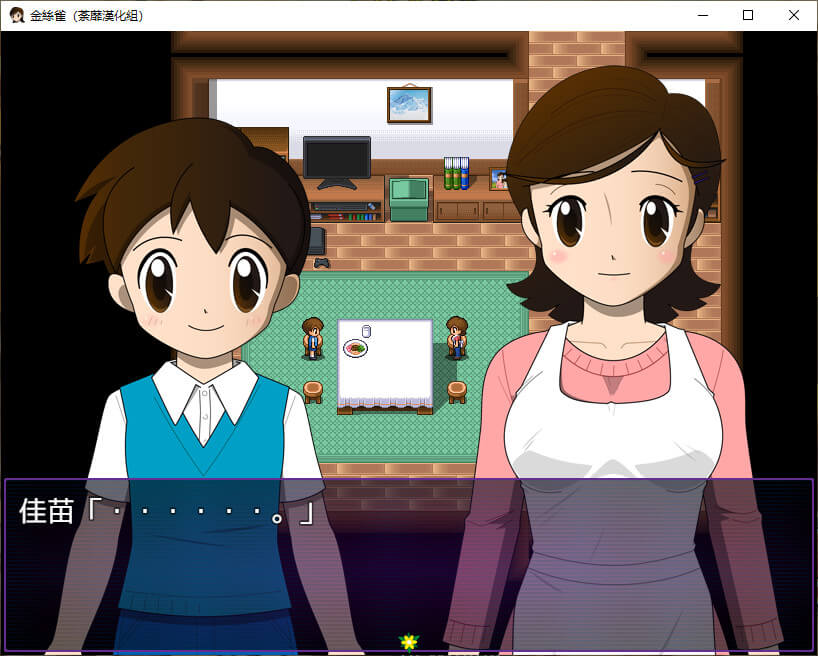The width and height of the screenshot is (818, 656).
Task: Click the wooden stool at table's lower left
Action: pos(313,391)
